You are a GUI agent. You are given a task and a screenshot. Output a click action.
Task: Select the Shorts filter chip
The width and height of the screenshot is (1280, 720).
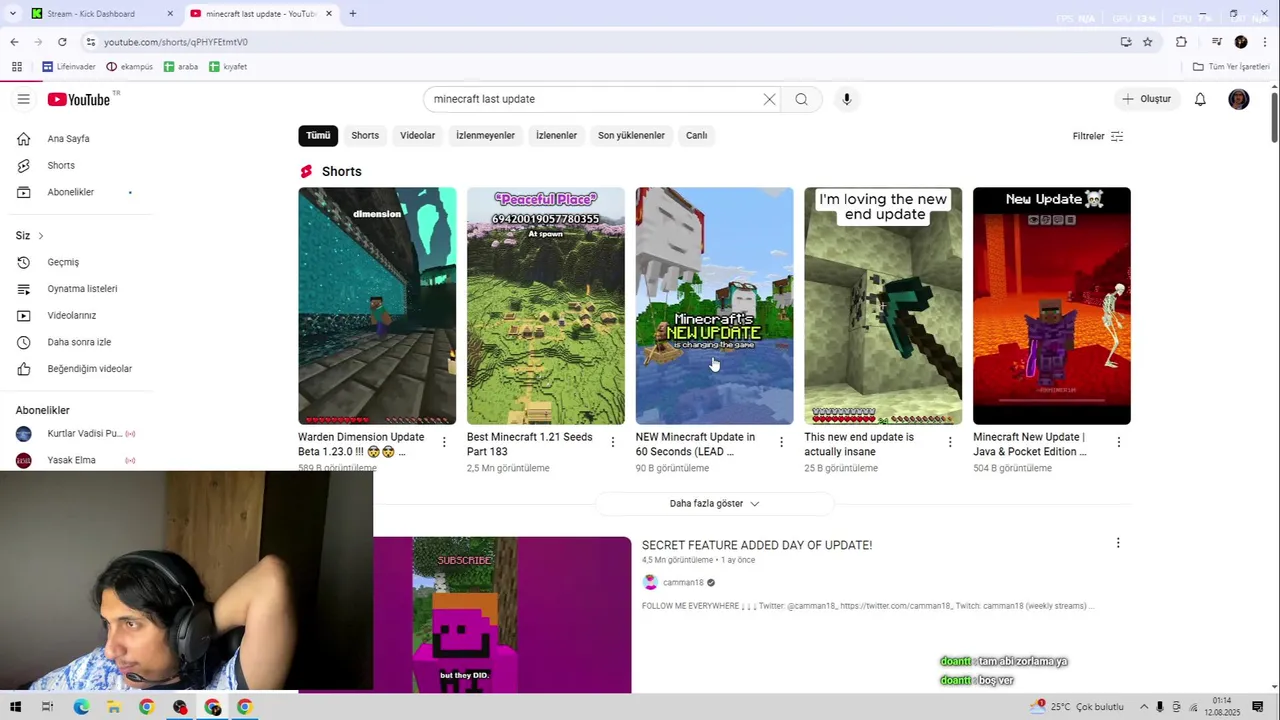click(365, 135)
